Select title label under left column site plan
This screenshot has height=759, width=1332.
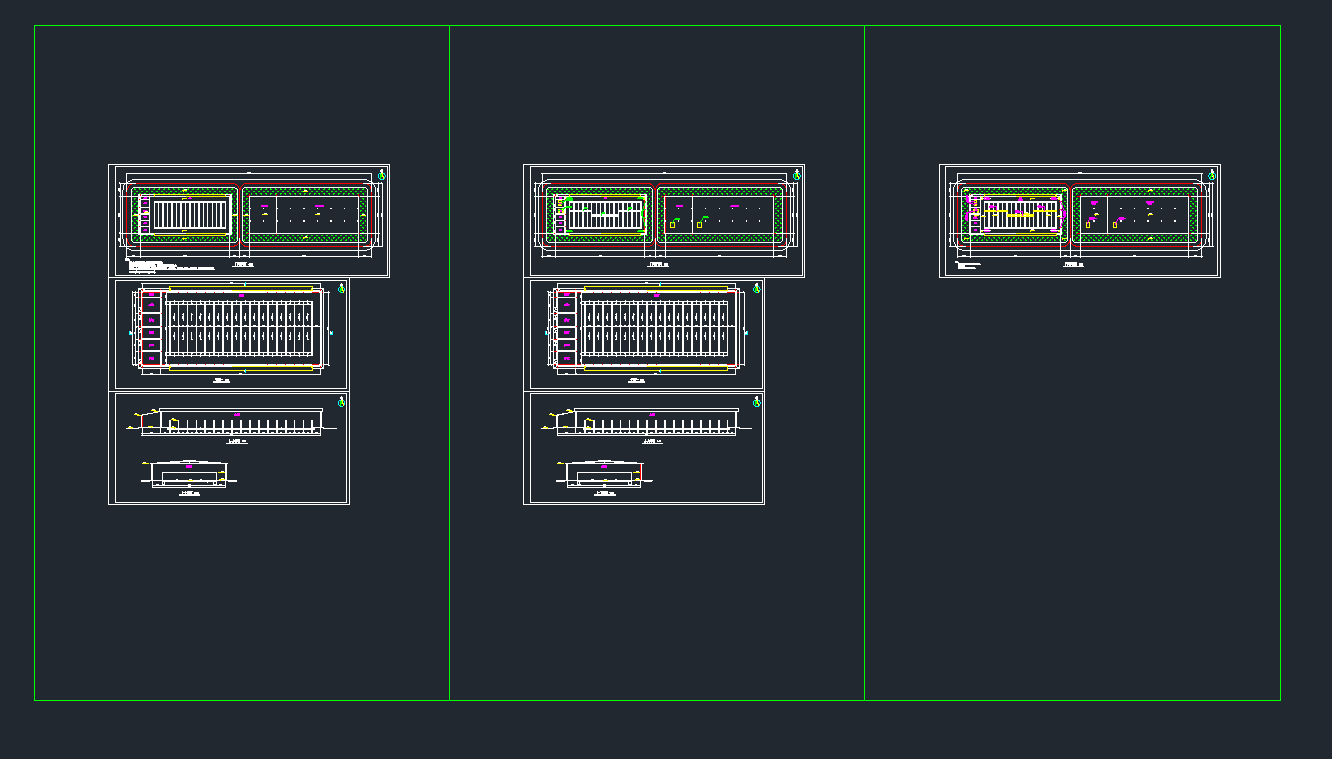pyautogui.click(x=242, y=266)
